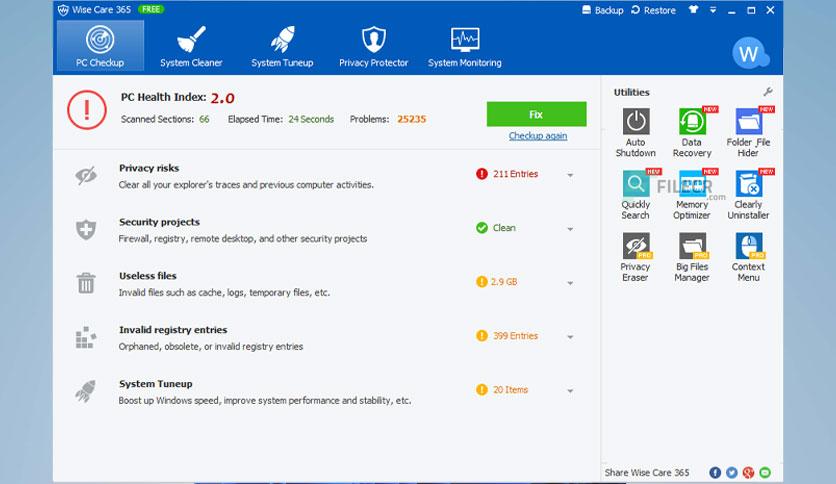Expand the System Tuneup row arrow

pyautogui.click(x=570, y=391)
